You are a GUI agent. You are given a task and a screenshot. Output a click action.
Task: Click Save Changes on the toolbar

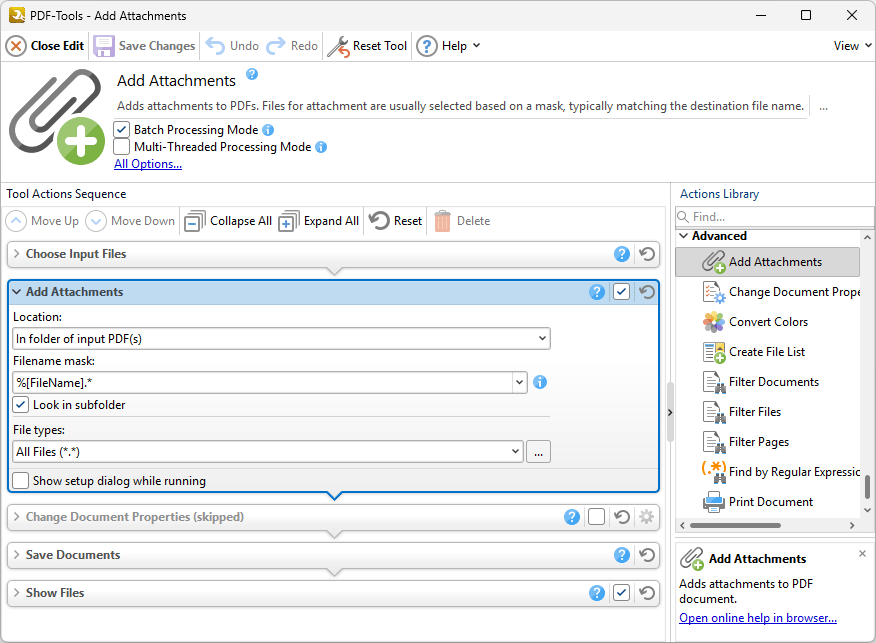click(x=144, y=45)
